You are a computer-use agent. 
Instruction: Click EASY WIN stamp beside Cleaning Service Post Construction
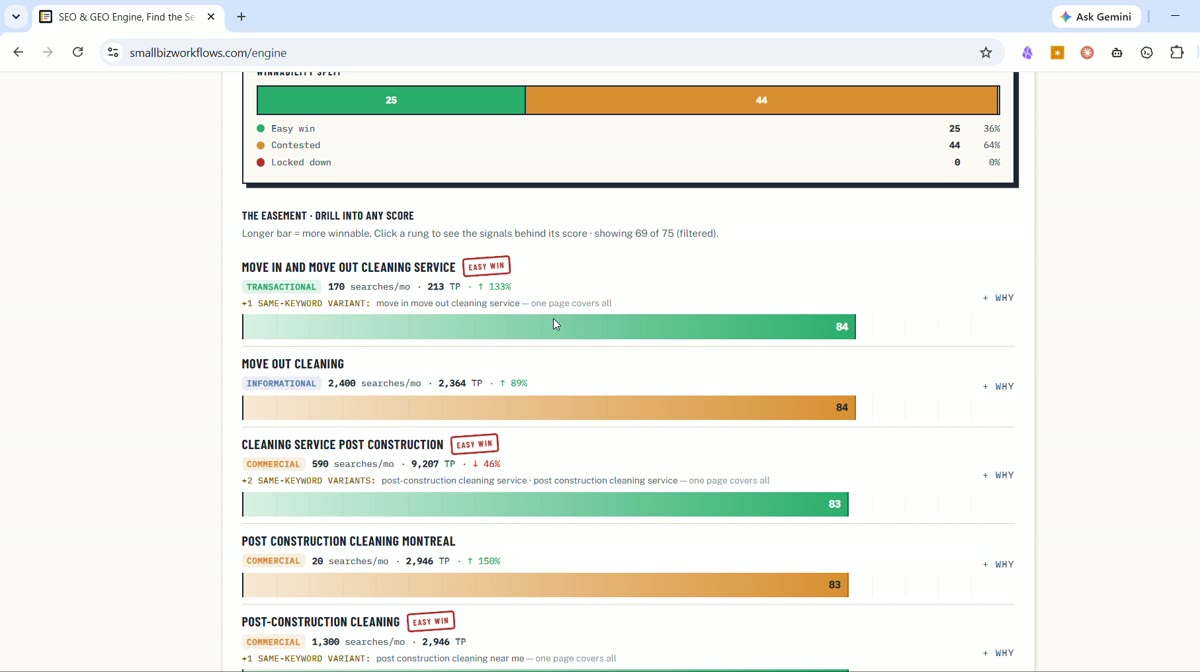[475, 444]
